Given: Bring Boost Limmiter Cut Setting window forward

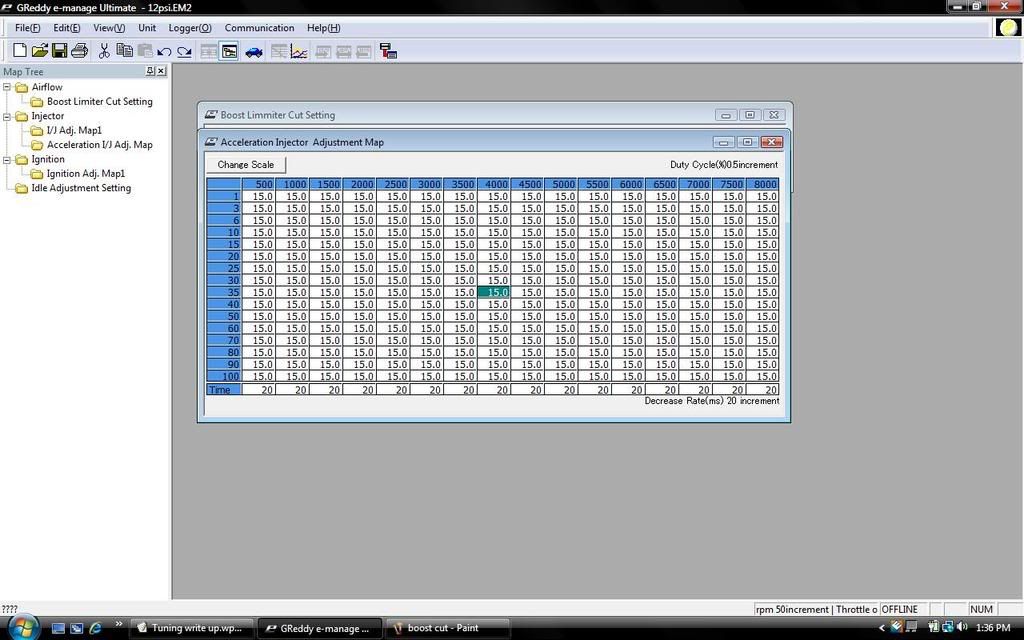Looking at the screenshot, I should pos(457,115).
